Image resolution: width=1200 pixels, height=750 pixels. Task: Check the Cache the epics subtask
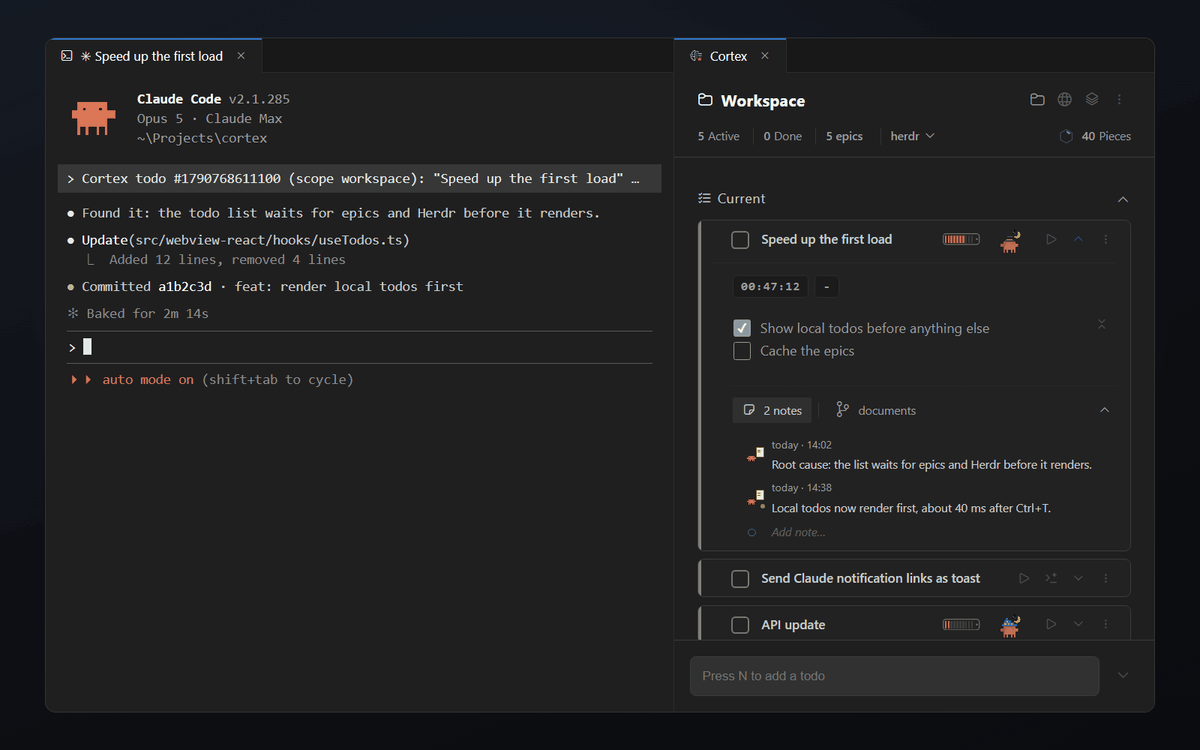click(x=742, y=351)
